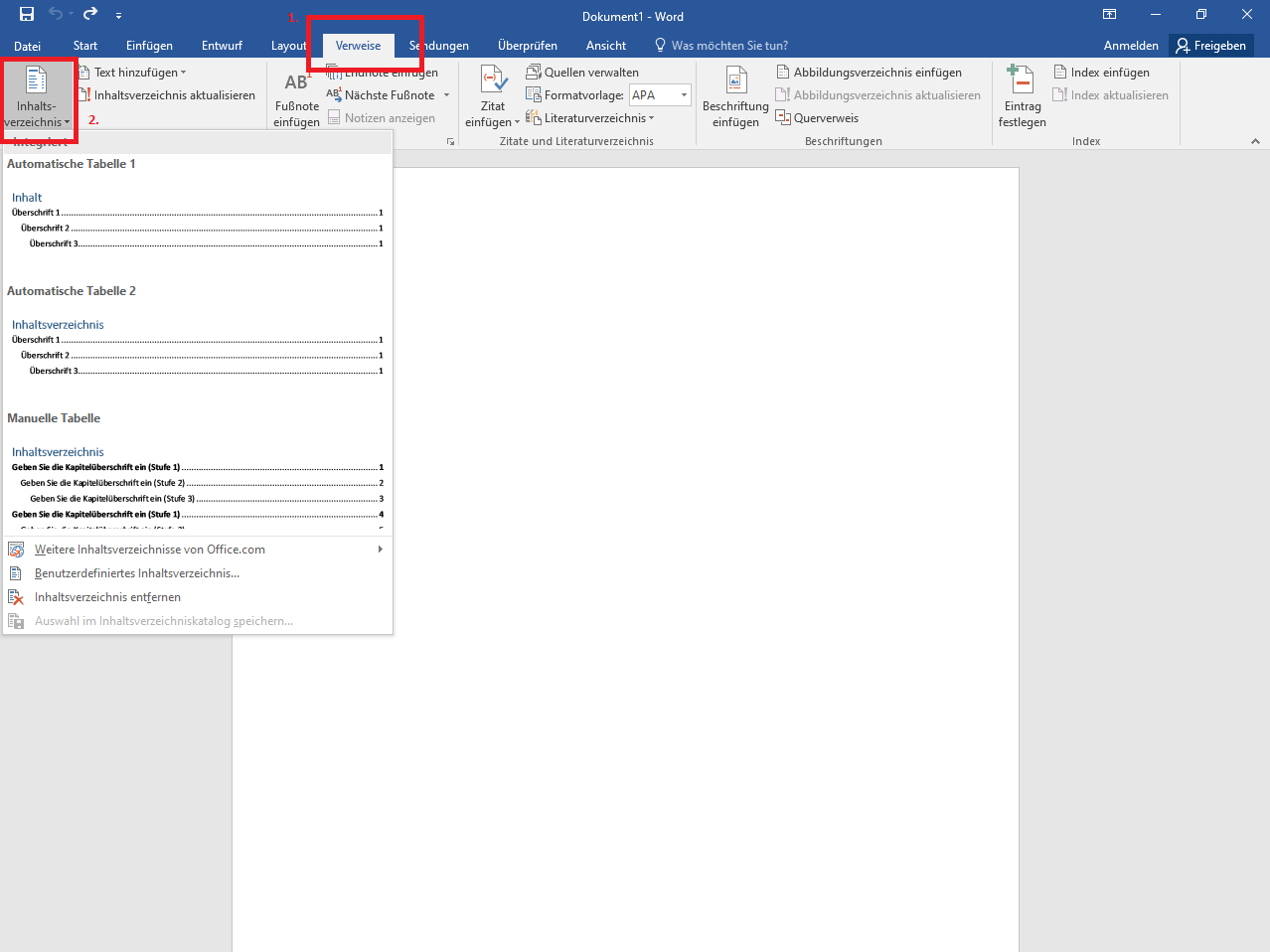Click the Freigeben share button
The height and width of the screenshot is (952, 1270).
coord(1211,46)
